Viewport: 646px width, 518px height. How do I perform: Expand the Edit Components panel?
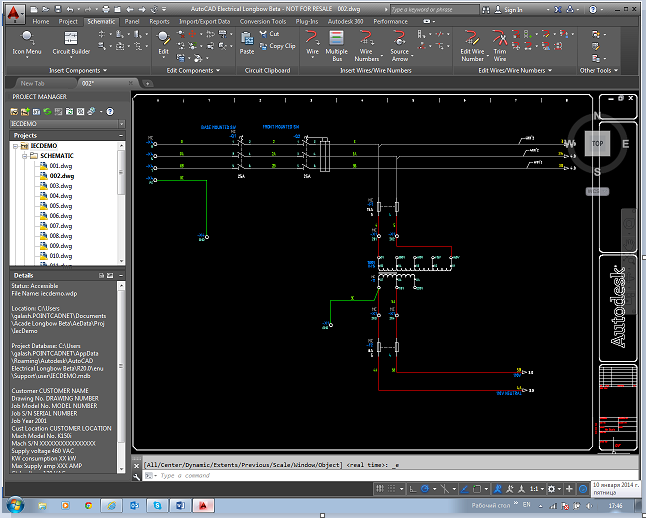click(193, 70)
